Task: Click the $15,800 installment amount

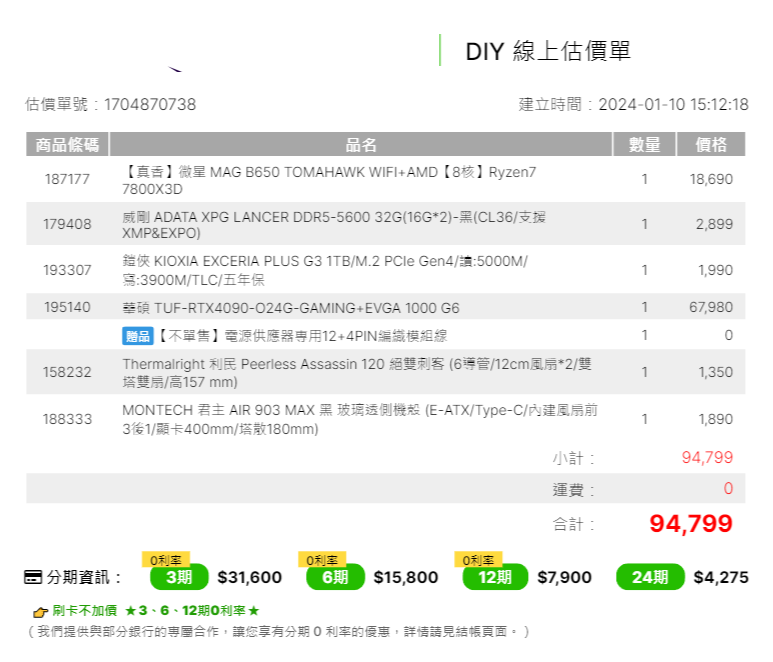Action: click(x=406, y=577)
